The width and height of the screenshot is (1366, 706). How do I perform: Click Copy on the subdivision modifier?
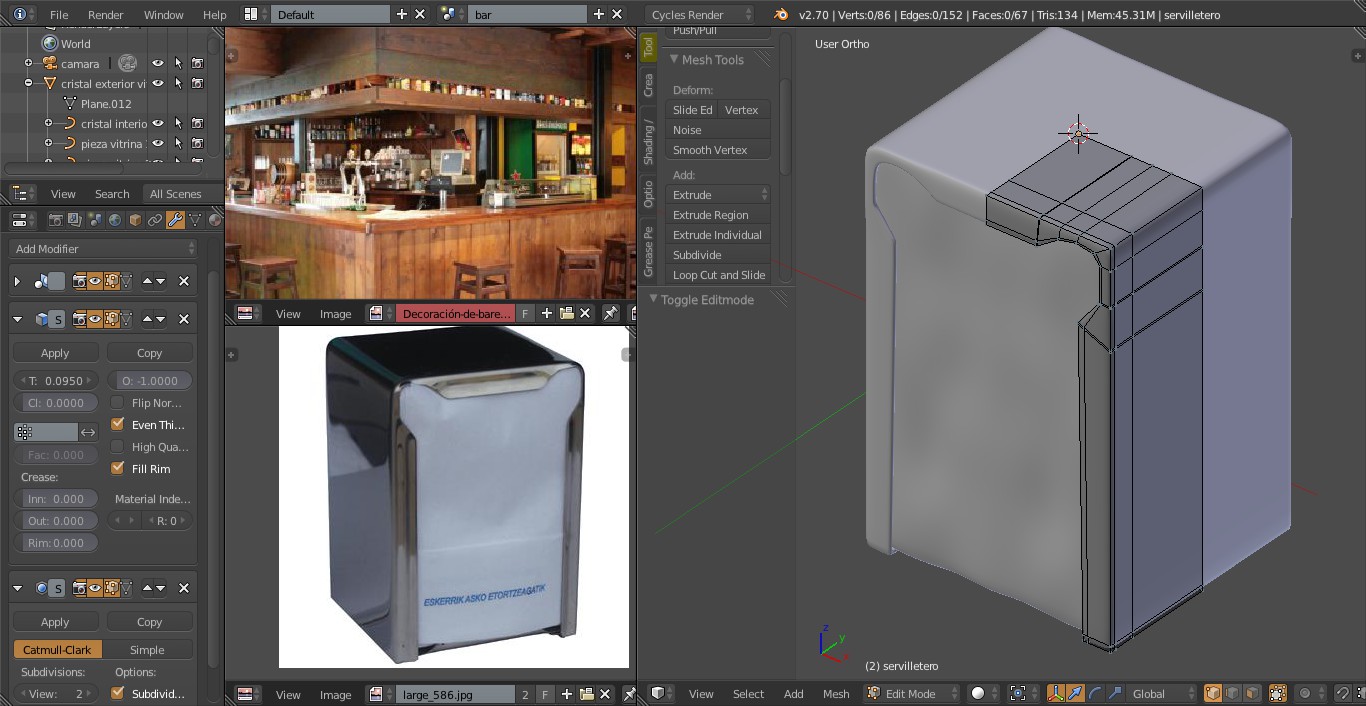tap(149, 621)
